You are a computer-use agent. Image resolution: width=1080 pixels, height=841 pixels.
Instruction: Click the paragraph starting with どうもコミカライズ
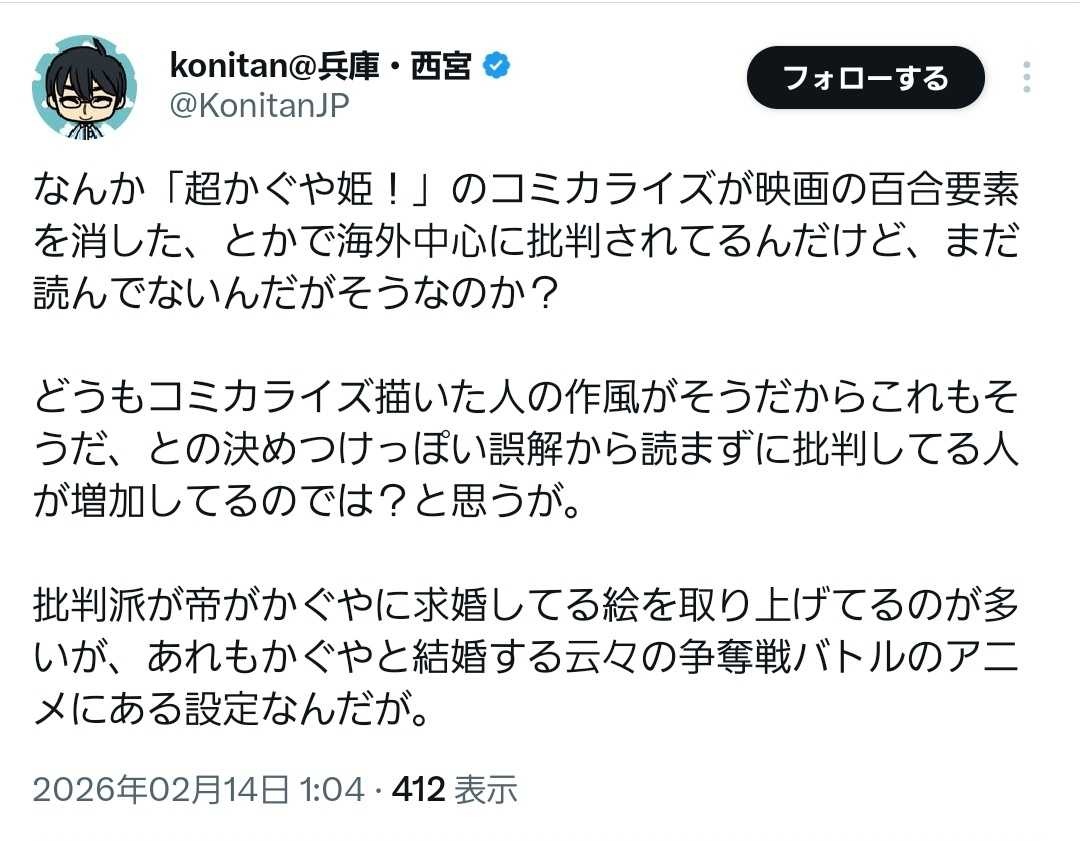(x=525, y=447)
